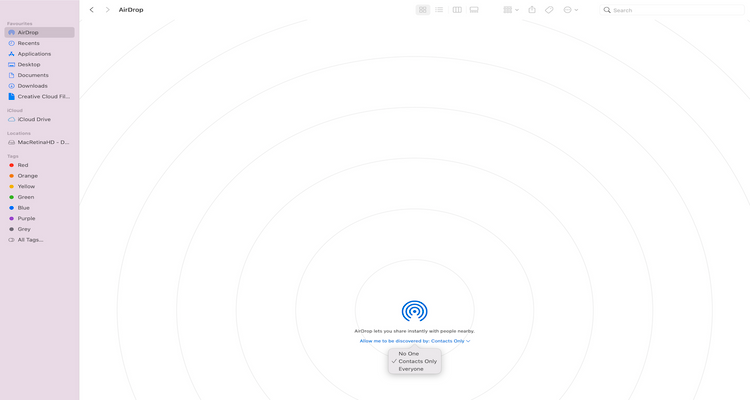Click the Edit Tags toolbar icon

(549, 10)
